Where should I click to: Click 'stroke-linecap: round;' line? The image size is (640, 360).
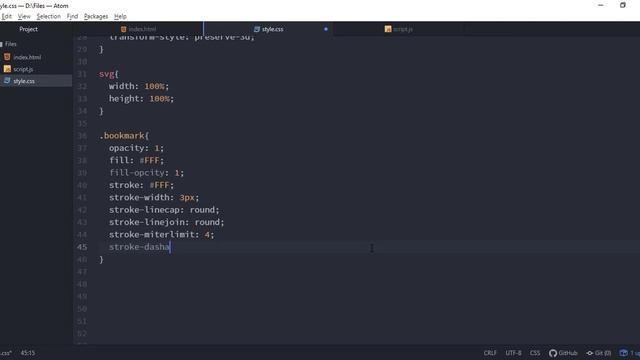164,210
